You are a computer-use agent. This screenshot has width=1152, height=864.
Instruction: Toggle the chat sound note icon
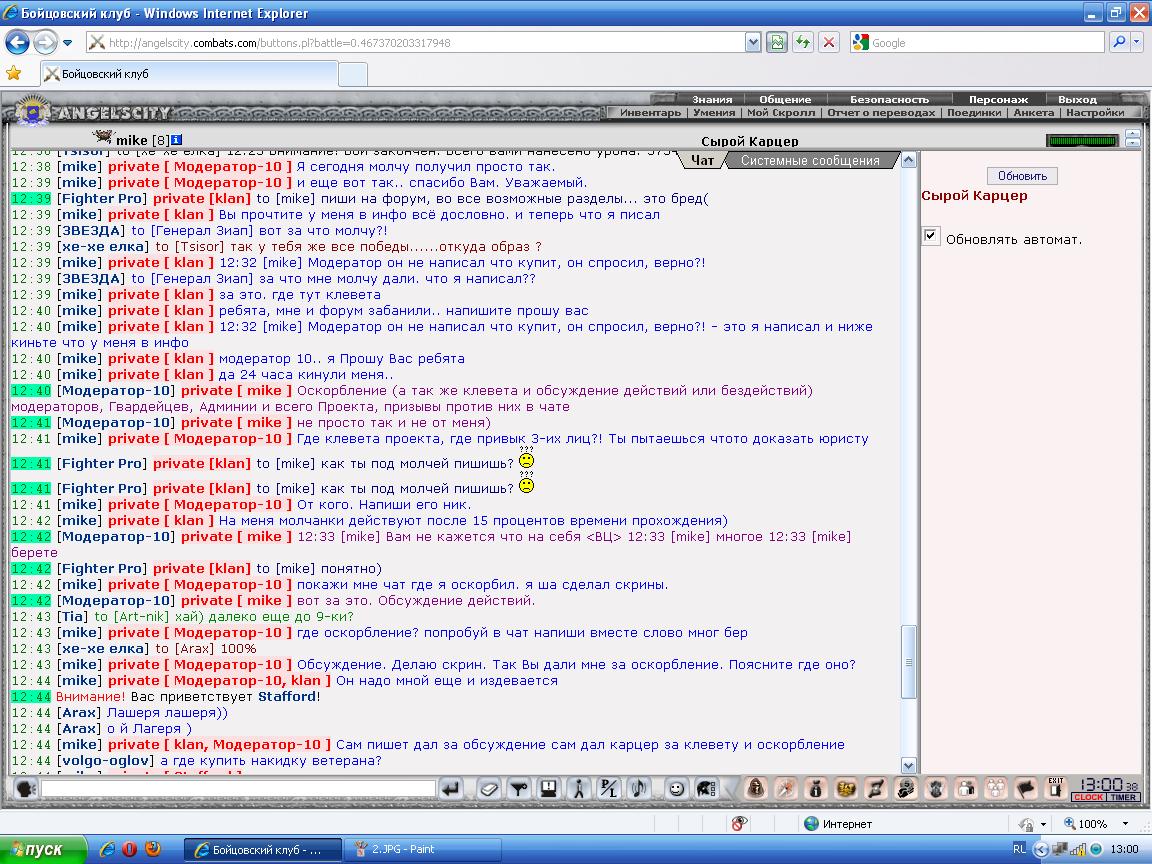point(639,789)
